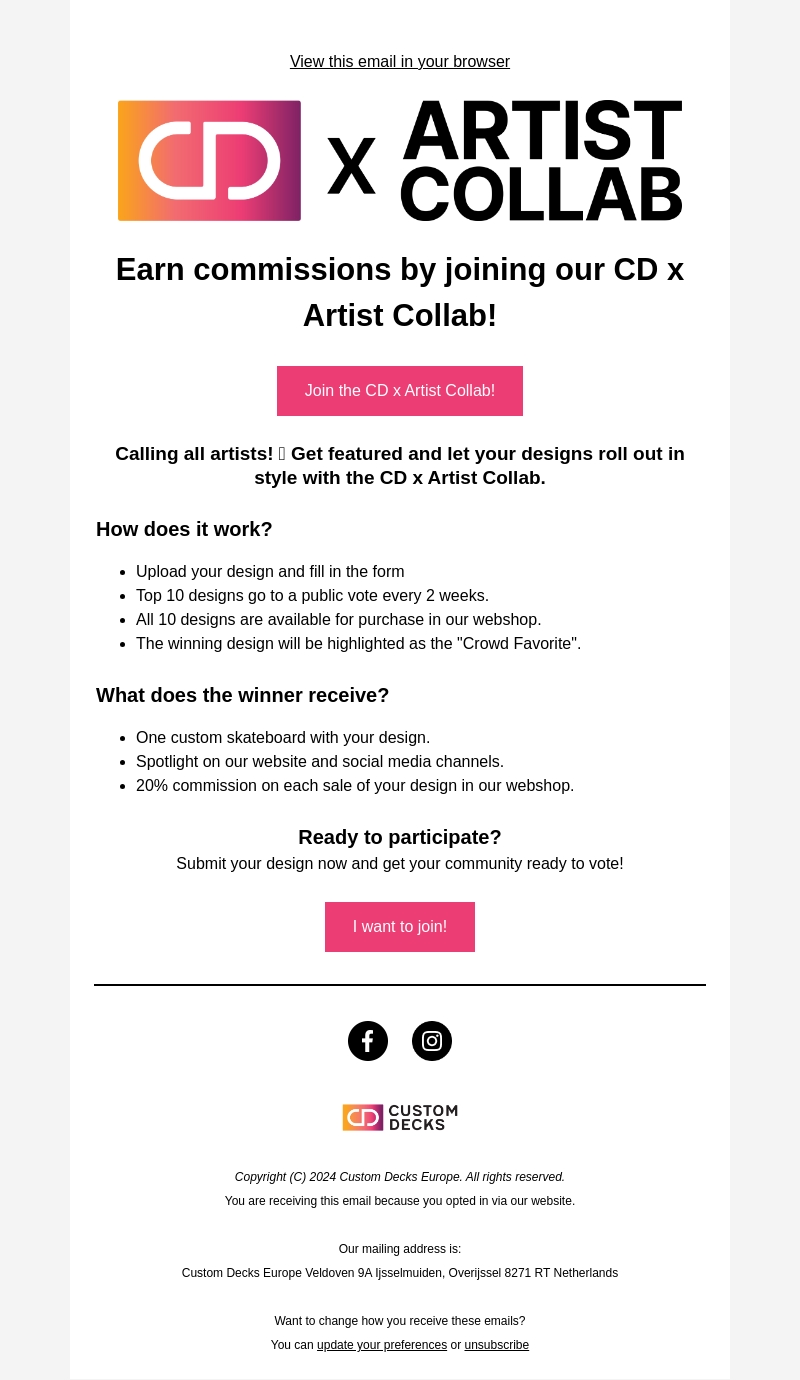Click the "ARTIST COLLAB" banner text
This screenshot has height=1380, width=800.
point(541,161)
